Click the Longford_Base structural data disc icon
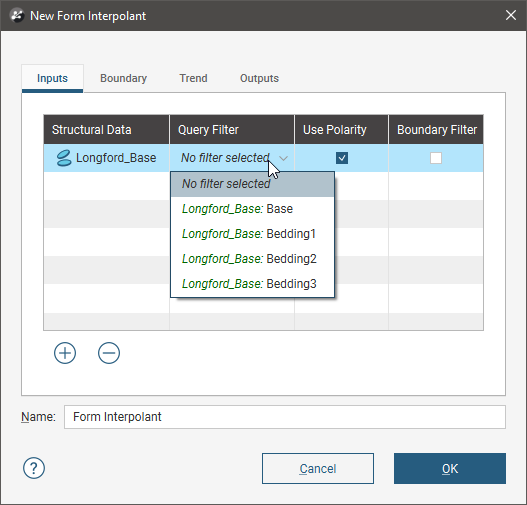The image size is (527, 505). coord(64,158)
